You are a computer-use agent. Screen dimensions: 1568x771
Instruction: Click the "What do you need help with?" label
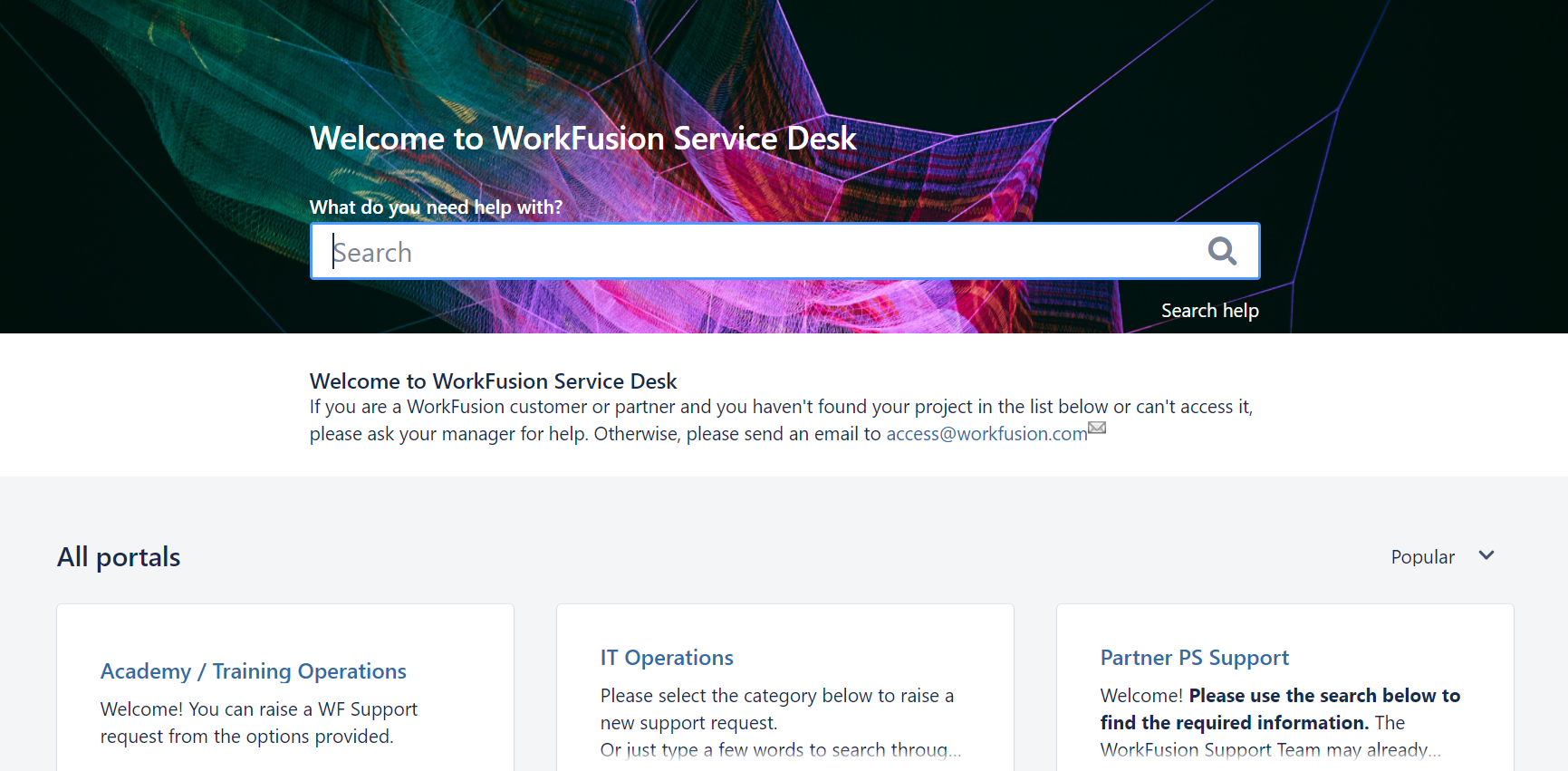pos(436,207)
